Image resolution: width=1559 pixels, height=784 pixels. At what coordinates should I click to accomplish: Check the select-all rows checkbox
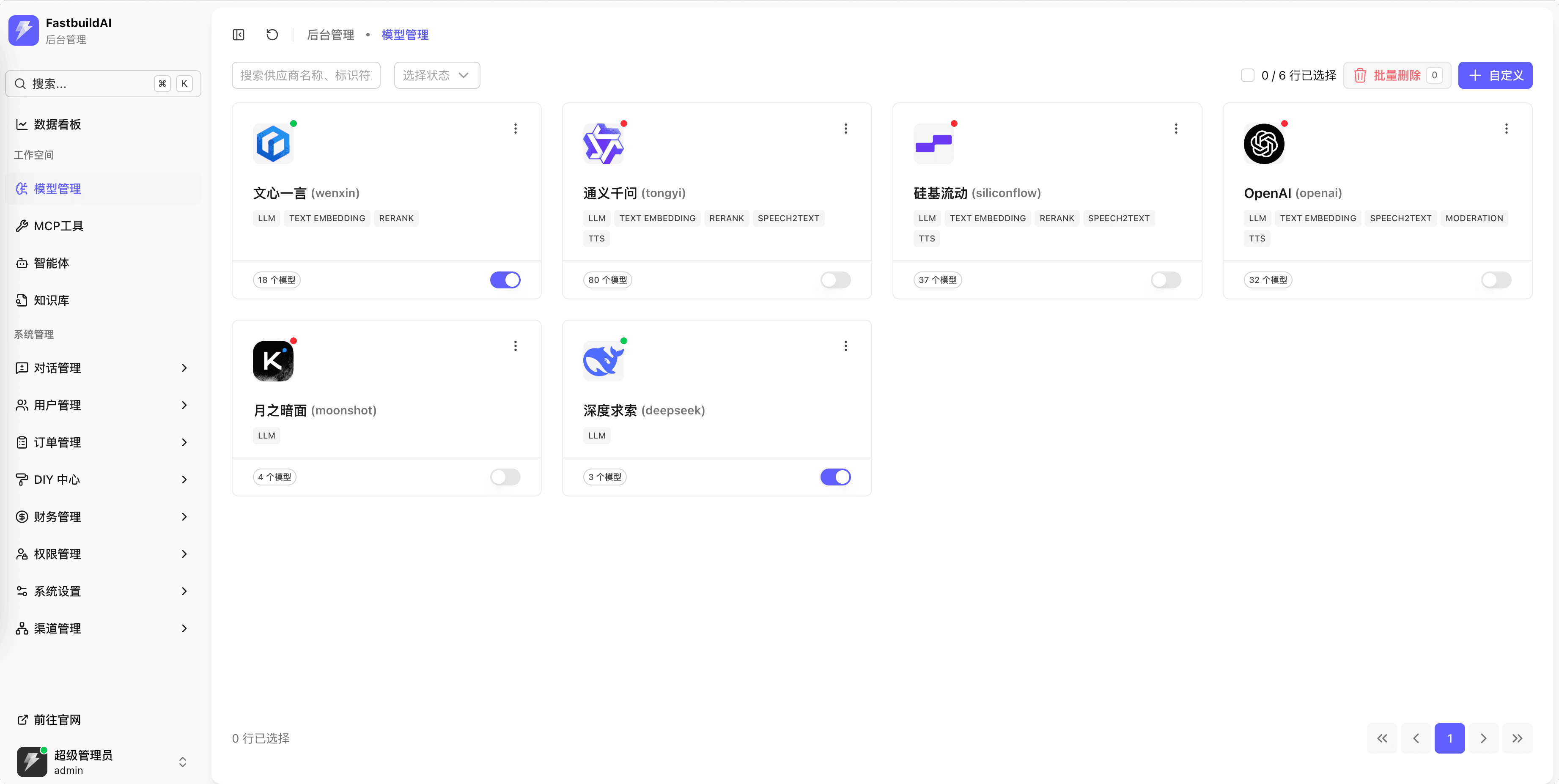tap(1247, 75)
